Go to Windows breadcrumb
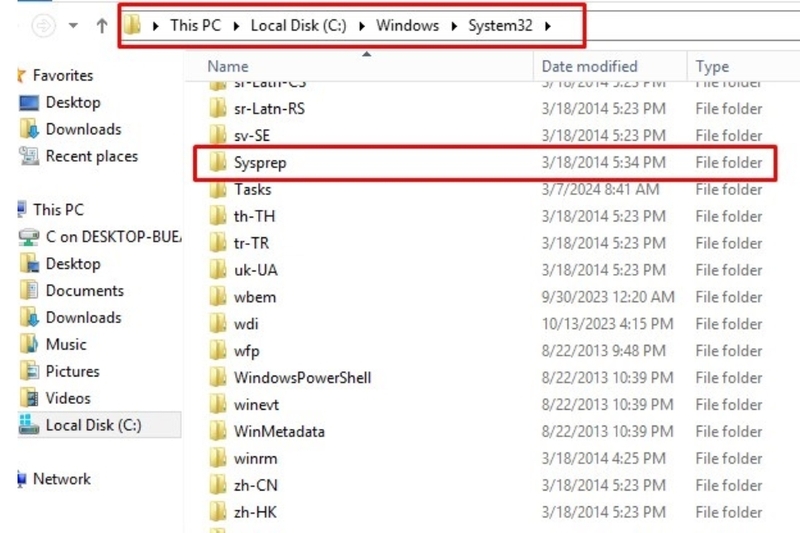The height and width of the screenshot is (533, 800). (407, 26)
